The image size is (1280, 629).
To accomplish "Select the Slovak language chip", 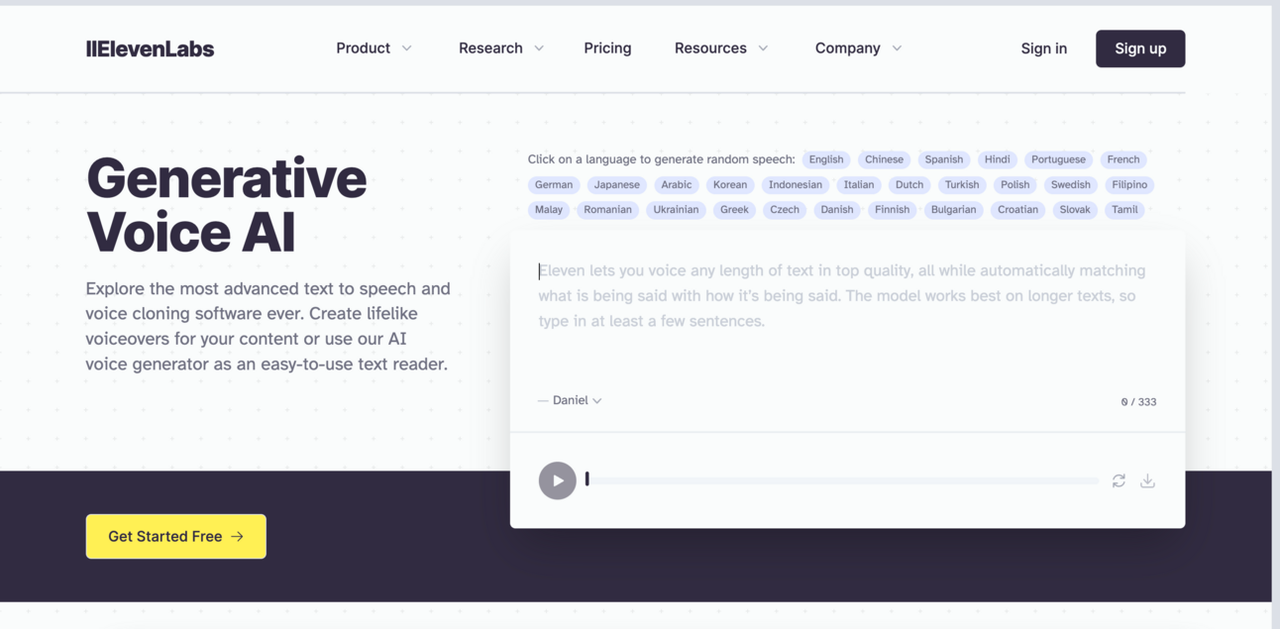I will click(1075, 209).
